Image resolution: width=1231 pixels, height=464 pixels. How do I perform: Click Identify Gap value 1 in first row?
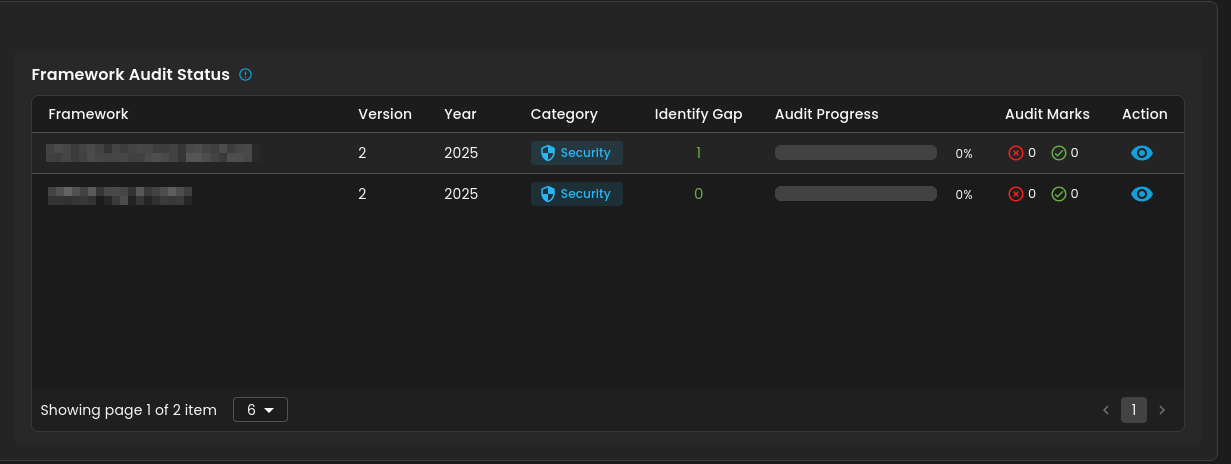[698, 153]
